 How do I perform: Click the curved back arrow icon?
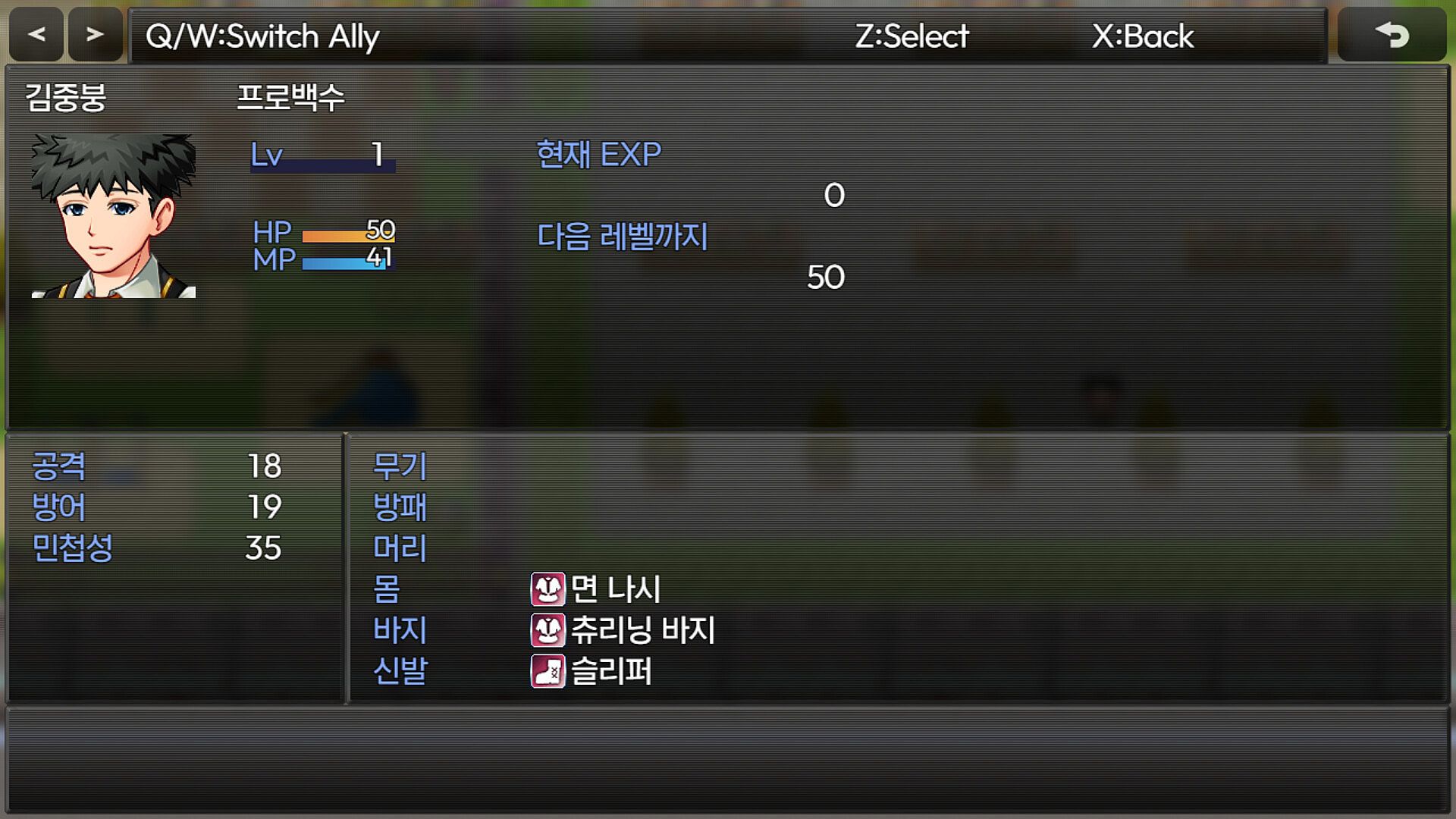click(x=1392, y=34)
